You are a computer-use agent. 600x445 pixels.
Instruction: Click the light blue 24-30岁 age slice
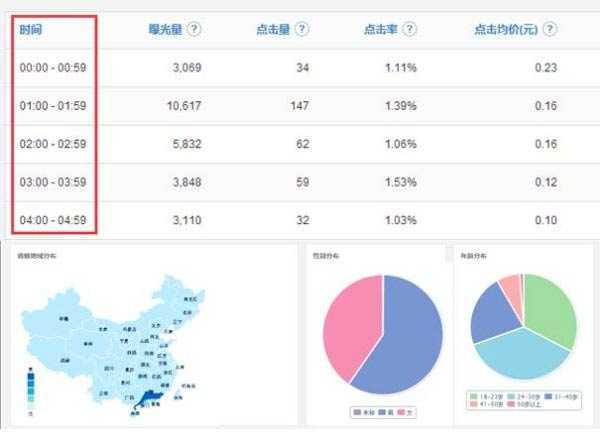[x=522, y=356]
